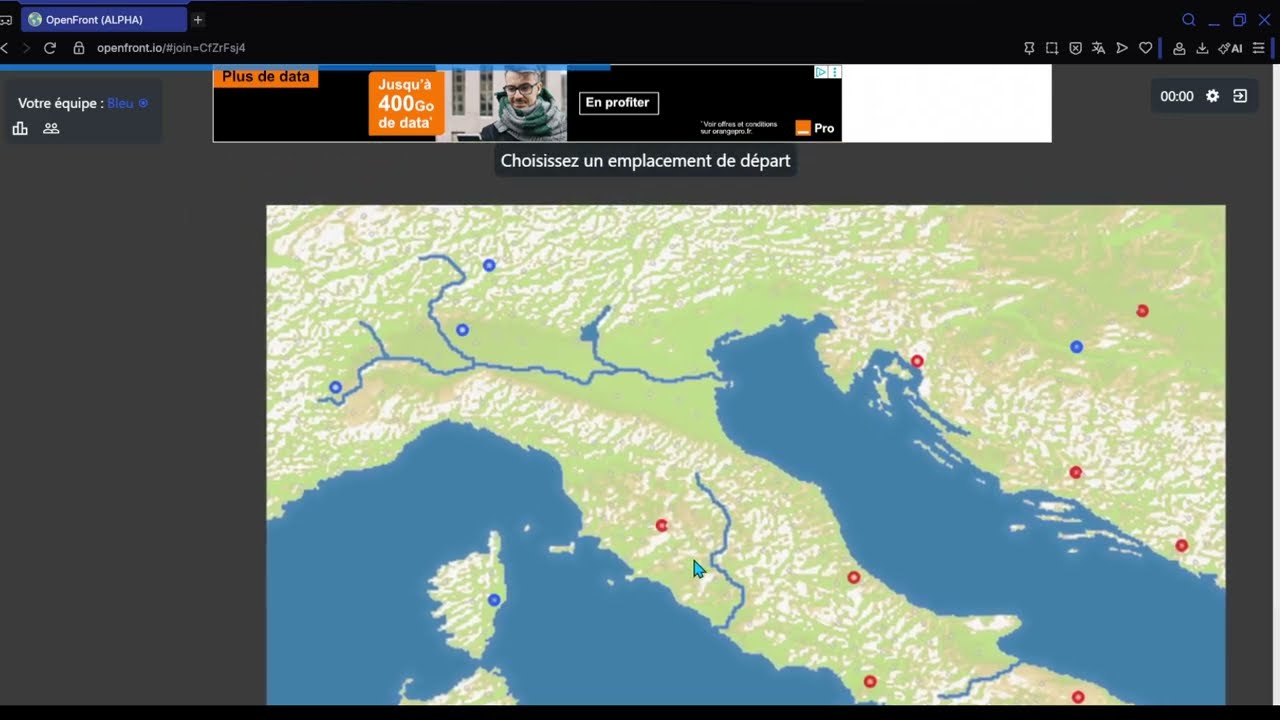Viewport: 1280px width, 720px height.
Task: Open game settings gear icon
Action: (1212, 96)
